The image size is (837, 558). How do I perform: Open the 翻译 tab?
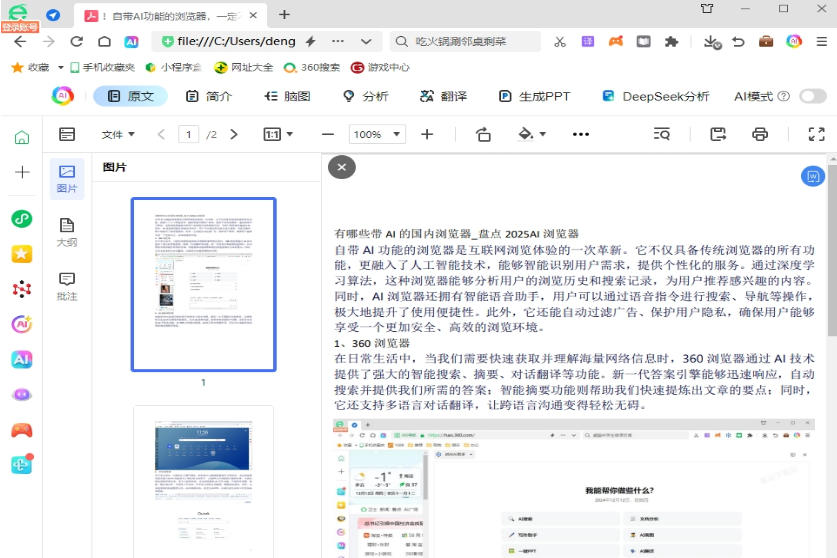click(443, 96)
